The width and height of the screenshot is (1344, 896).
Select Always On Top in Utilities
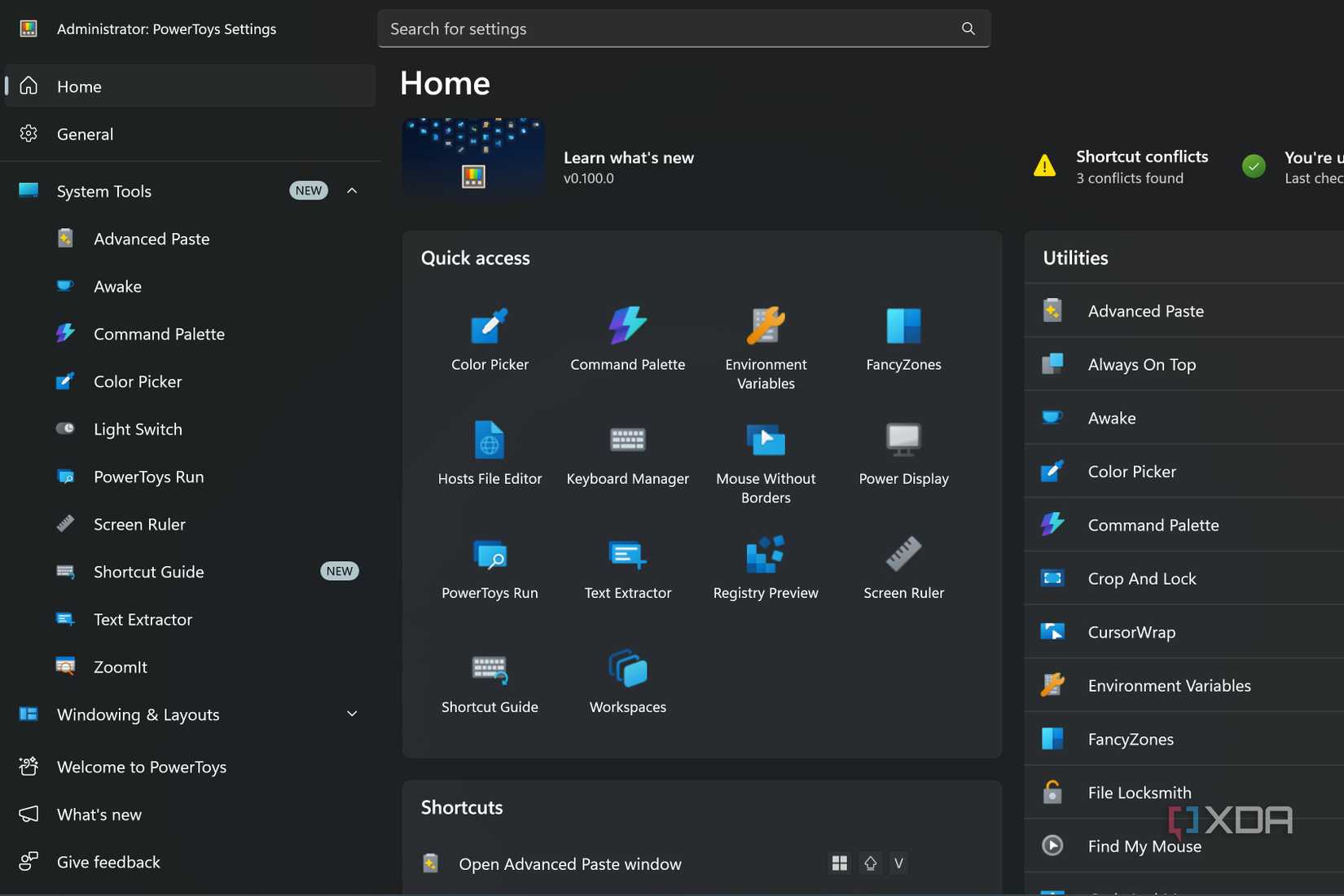point(1184,364)
